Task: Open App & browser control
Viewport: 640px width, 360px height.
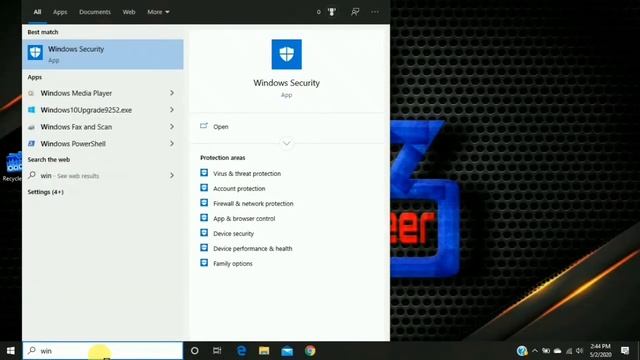Action: pyautogui.click(x=244, y=218)
